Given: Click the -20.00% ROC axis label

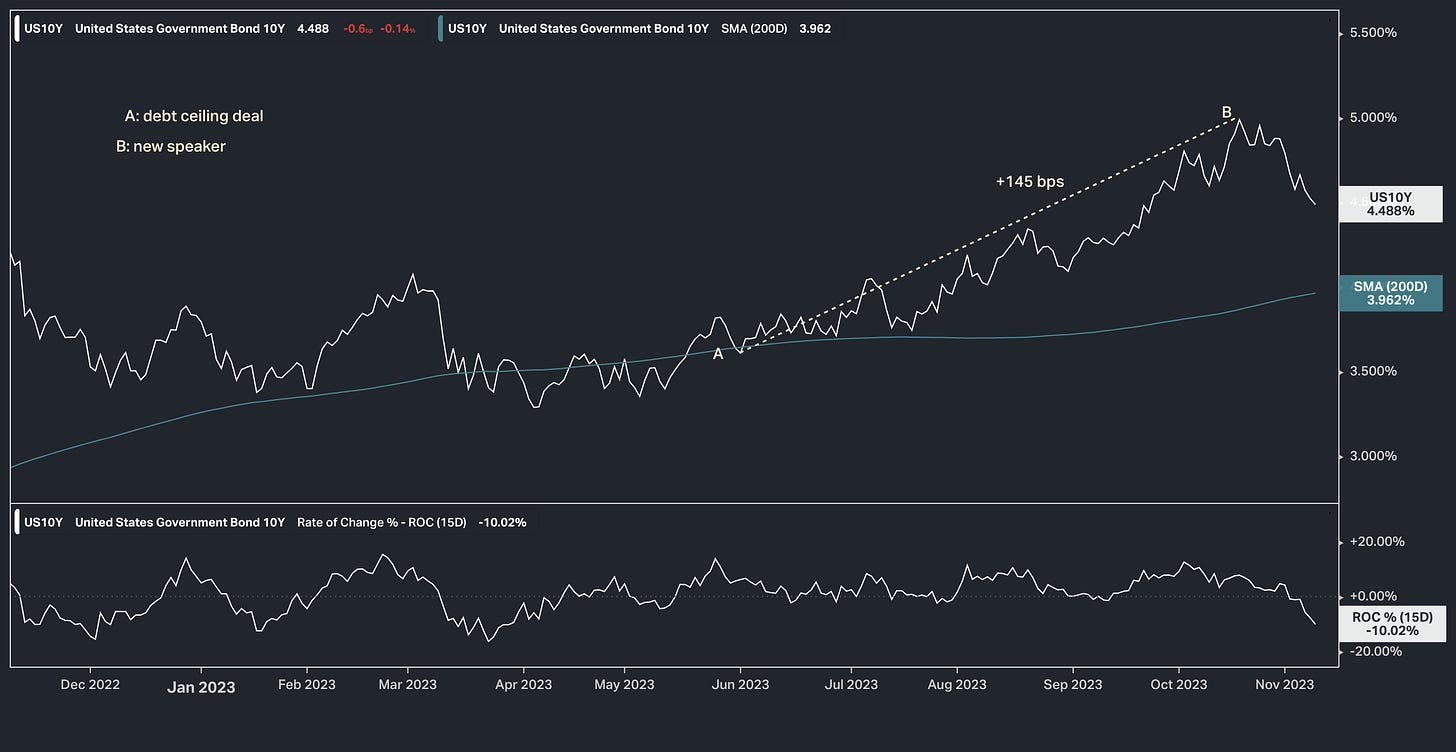Looking at the screenshot, I should tap(1377, 652).
